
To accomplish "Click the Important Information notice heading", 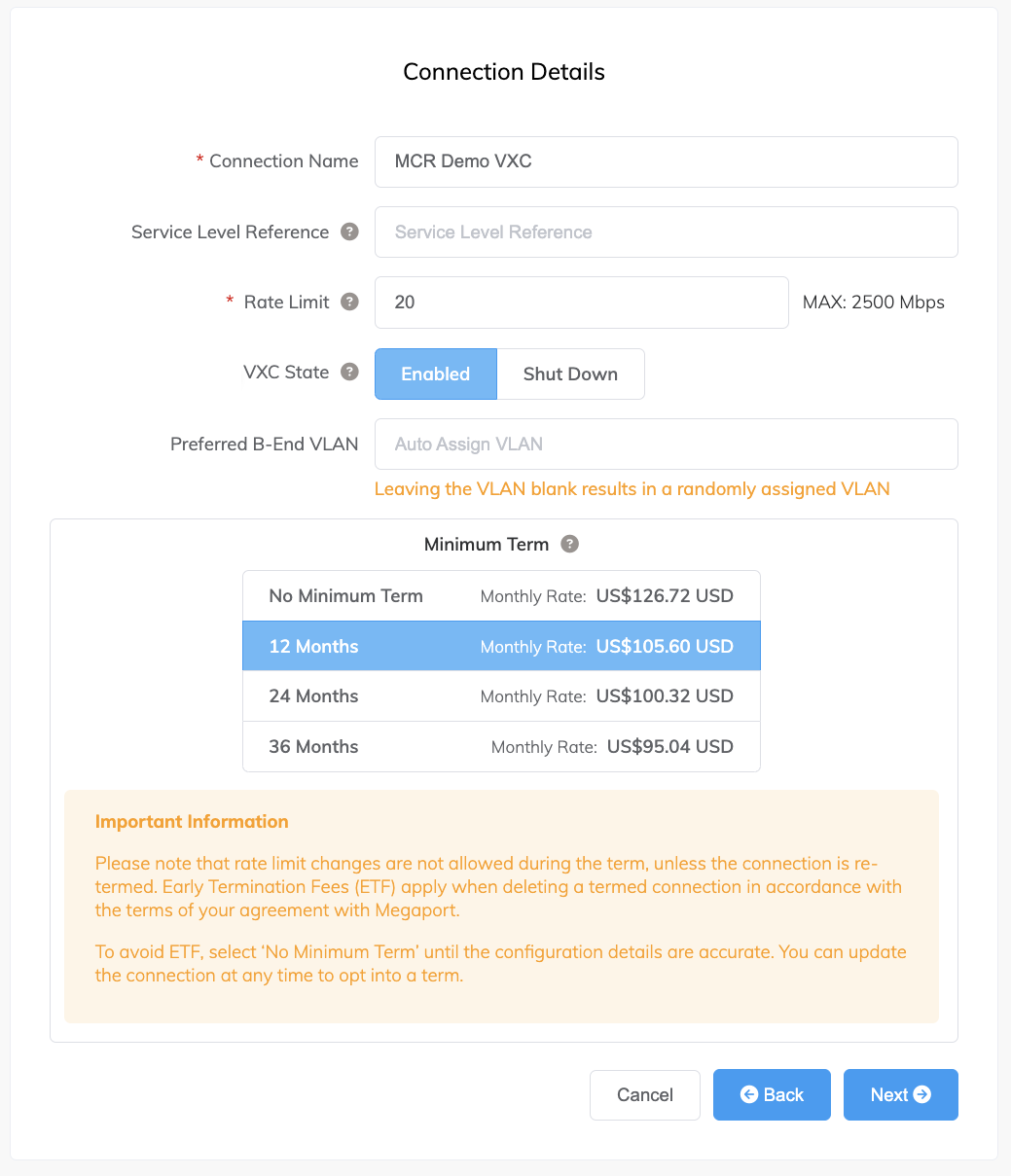I will pyautogui.click(x=192, y=821).
